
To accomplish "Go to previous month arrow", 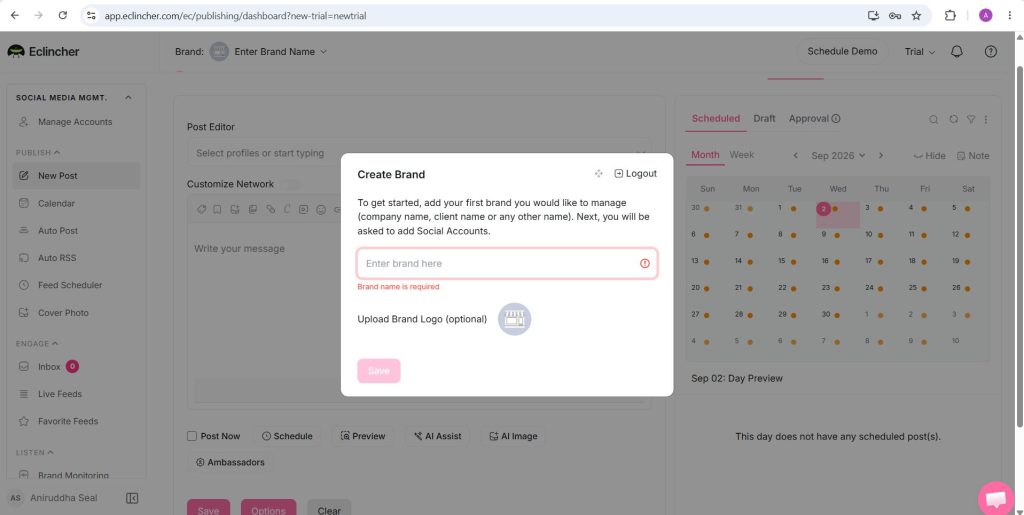I will point(795,155).
